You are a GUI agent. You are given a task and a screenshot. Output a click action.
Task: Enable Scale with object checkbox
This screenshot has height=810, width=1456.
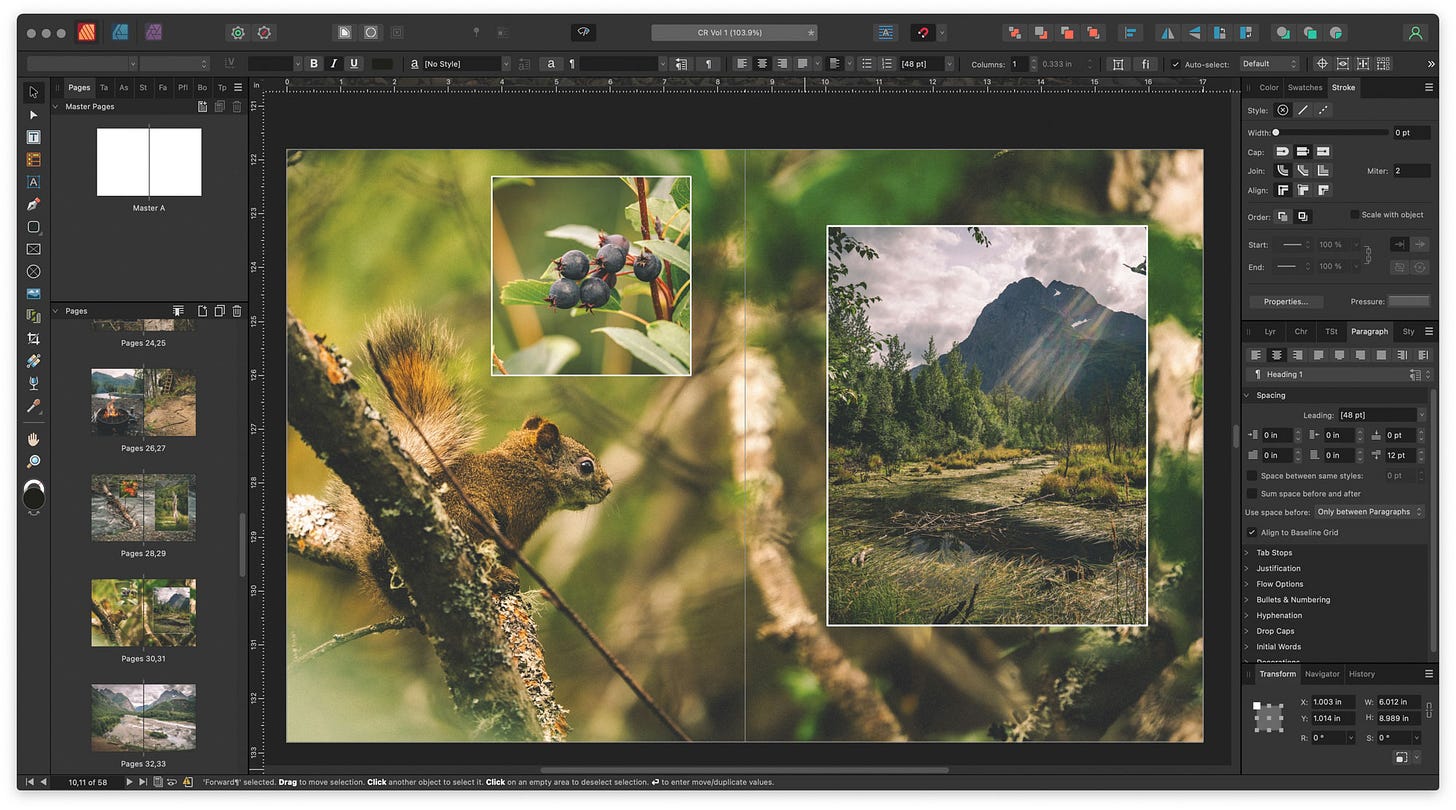(x=1354, y=214)
